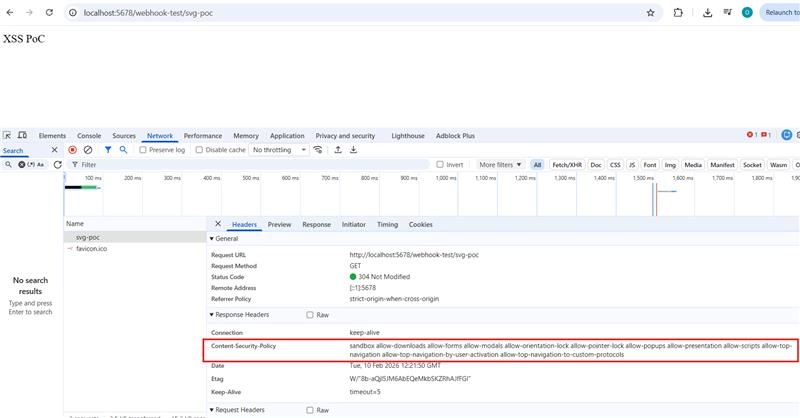Open the Application panel
The width and height of the screenshot is (800, 418).
click(287, 136)
